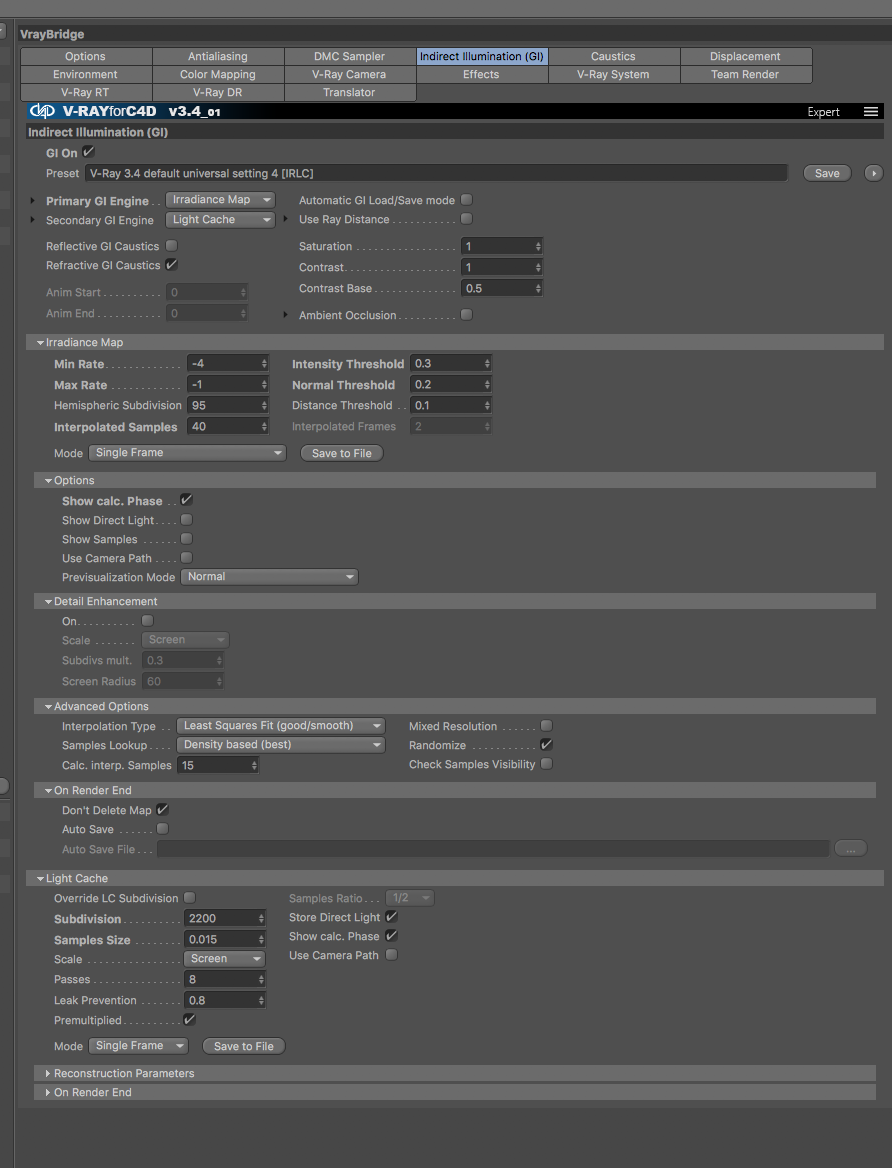892x1168 pixels.
Task: Browse for Auto Save File path
Action: coord(850,848)
